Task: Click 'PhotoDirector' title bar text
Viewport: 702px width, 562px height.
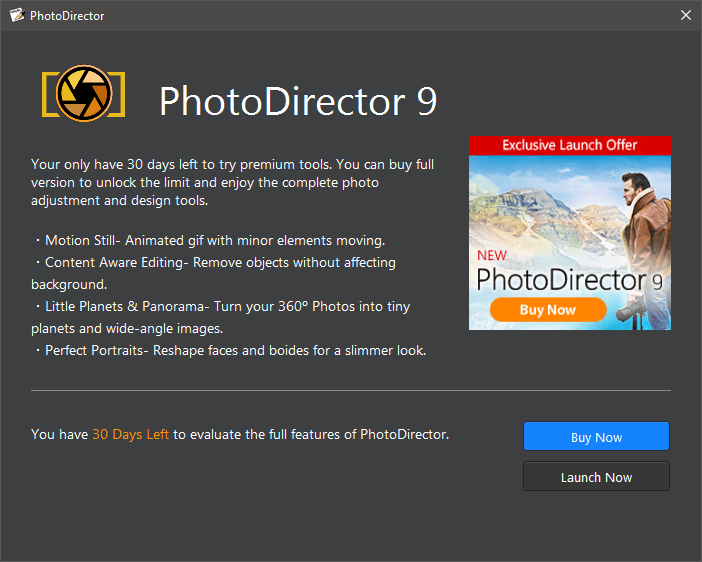Action: pos(67,16)
